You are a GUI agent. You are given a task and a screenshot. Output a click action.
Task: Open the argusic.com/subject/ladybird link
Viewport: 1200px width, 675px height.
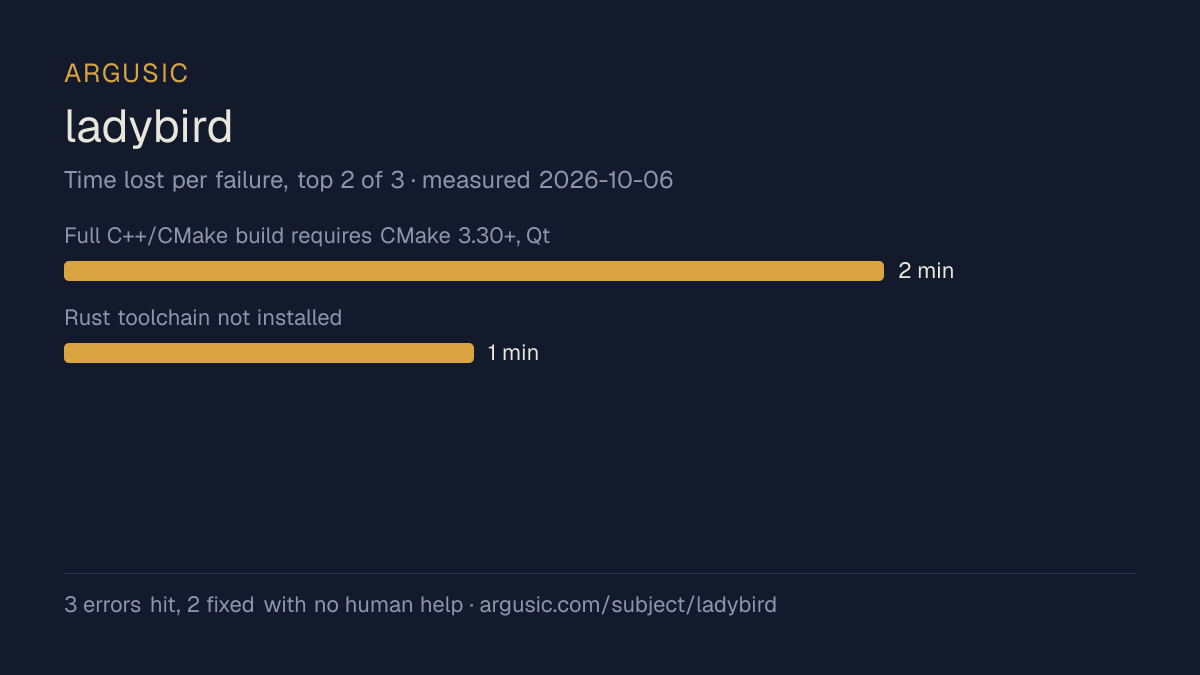[628, 605]
